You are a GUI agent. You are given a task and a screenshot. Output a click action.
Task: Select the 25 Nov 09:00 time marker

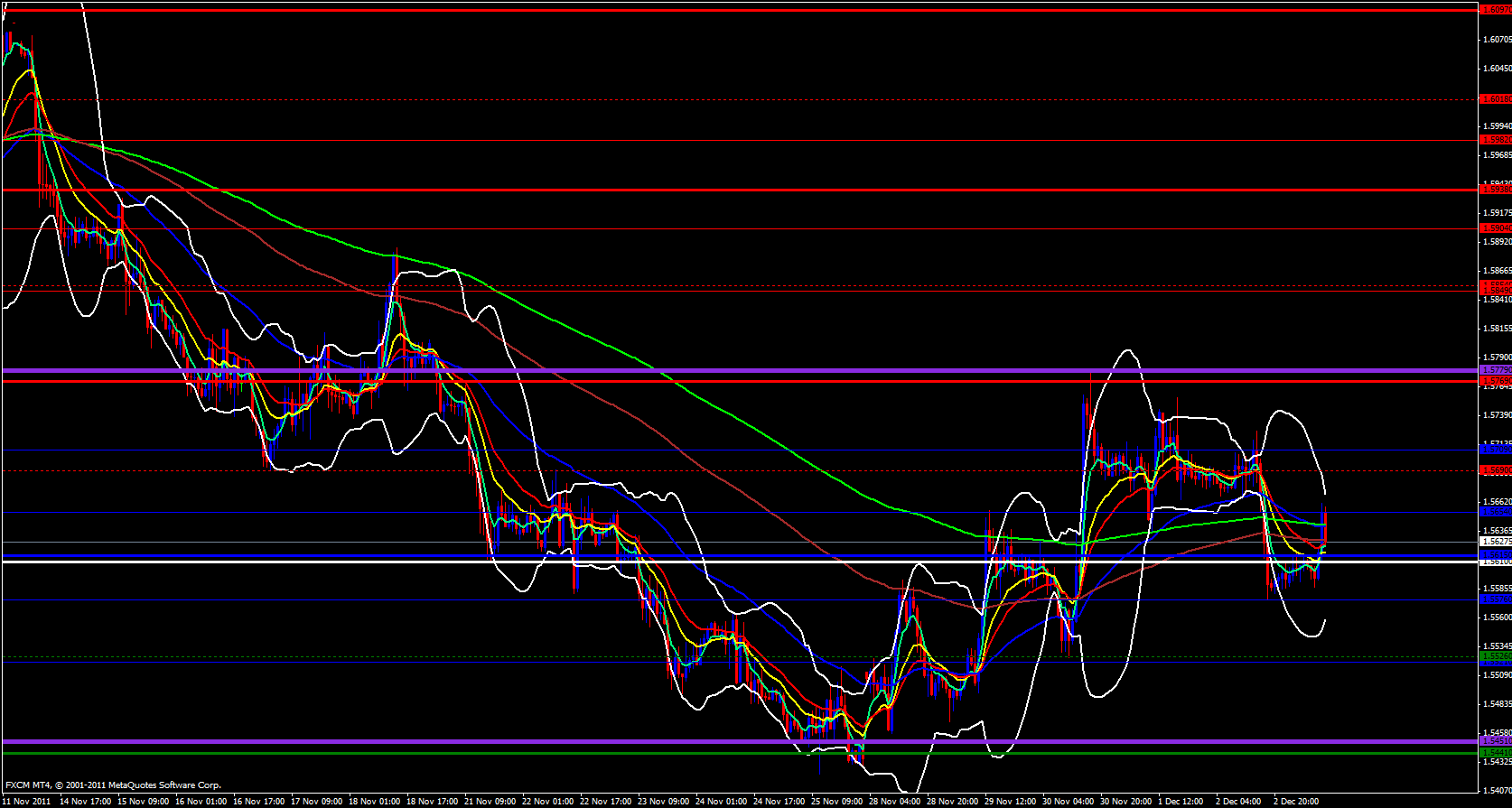(x=836, y=801)
